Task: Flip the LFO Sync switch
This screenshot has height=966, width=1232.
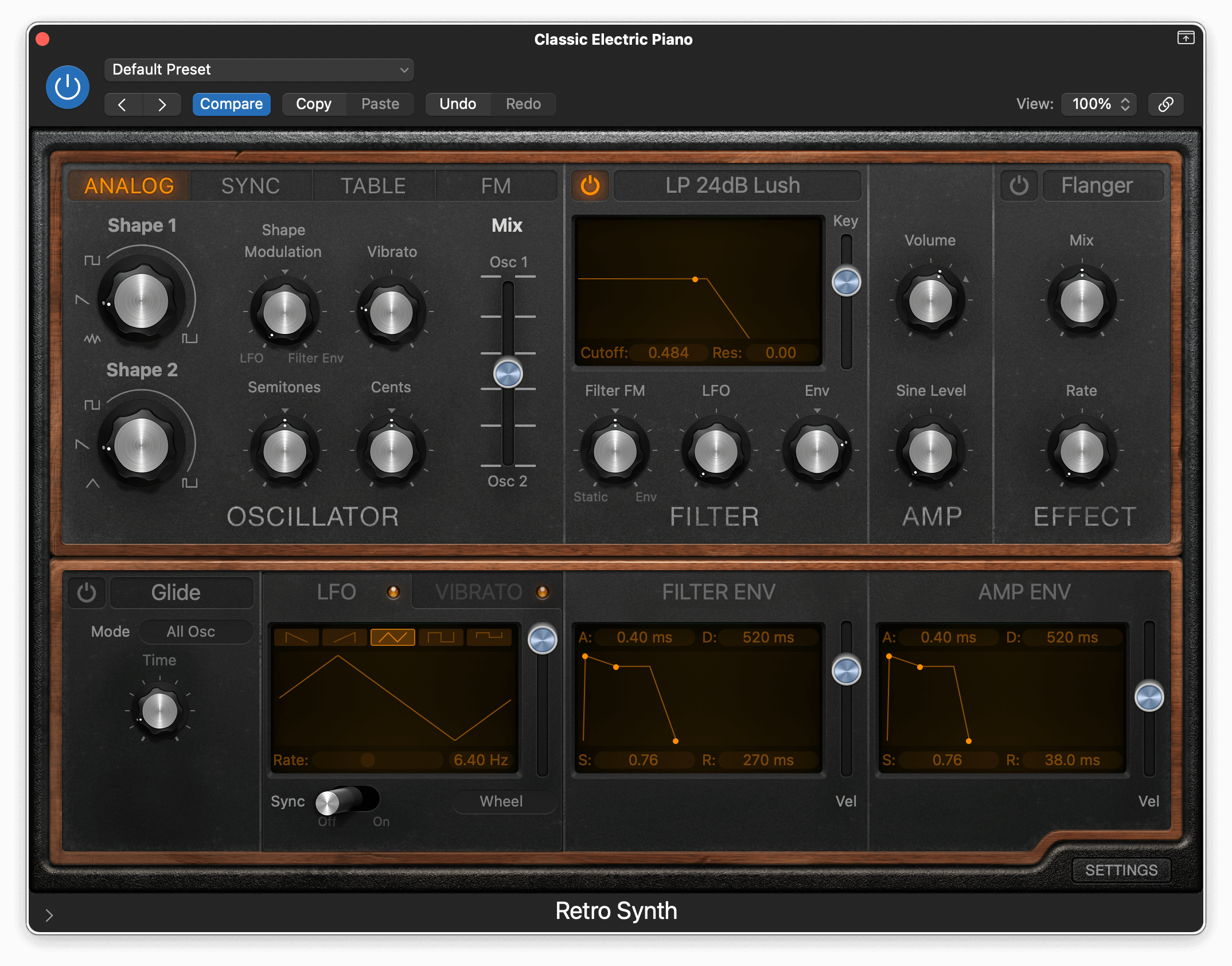Action: 347,800
